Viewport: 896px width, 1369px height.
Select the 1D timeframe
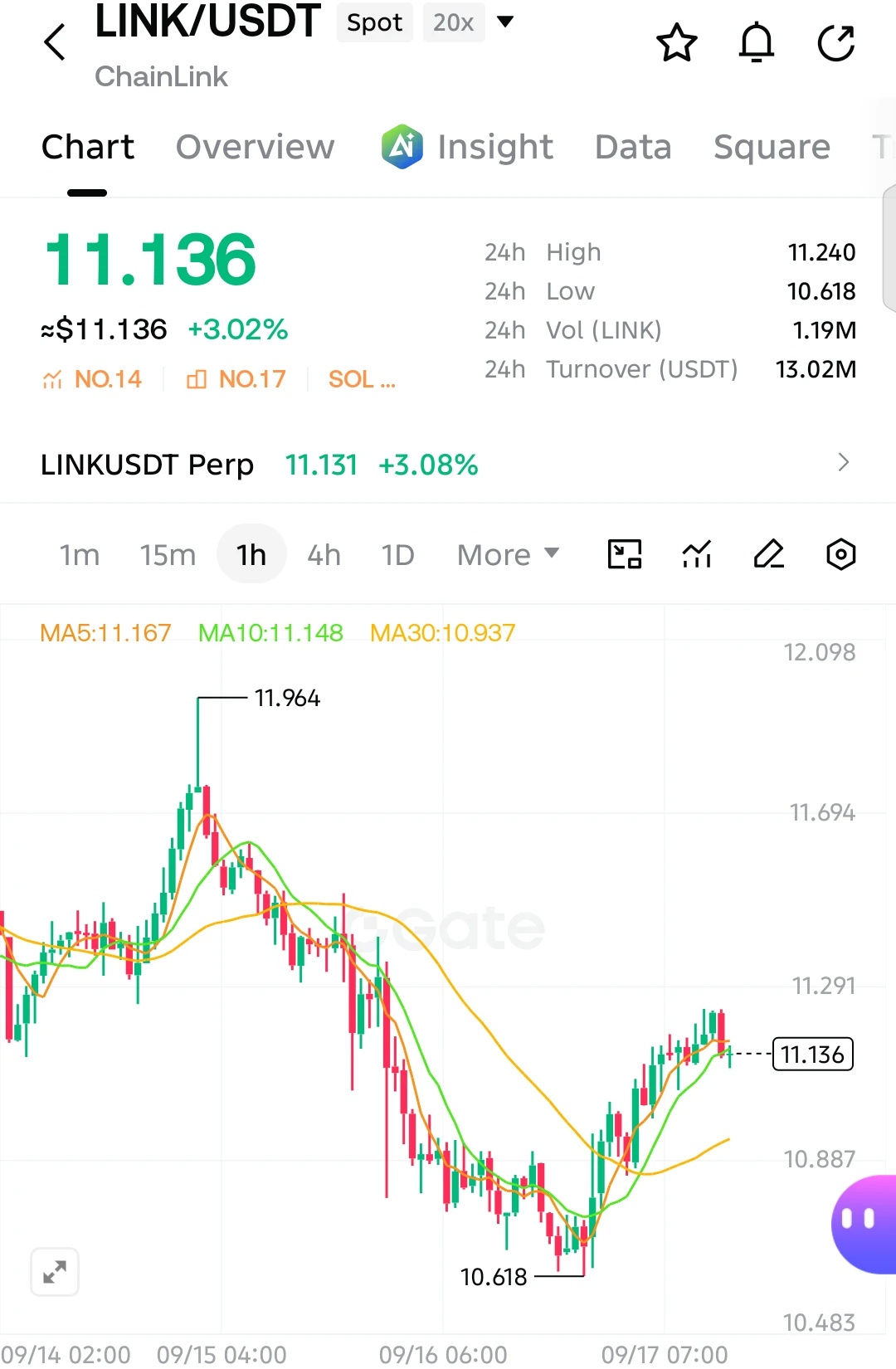tap(397, 554)
